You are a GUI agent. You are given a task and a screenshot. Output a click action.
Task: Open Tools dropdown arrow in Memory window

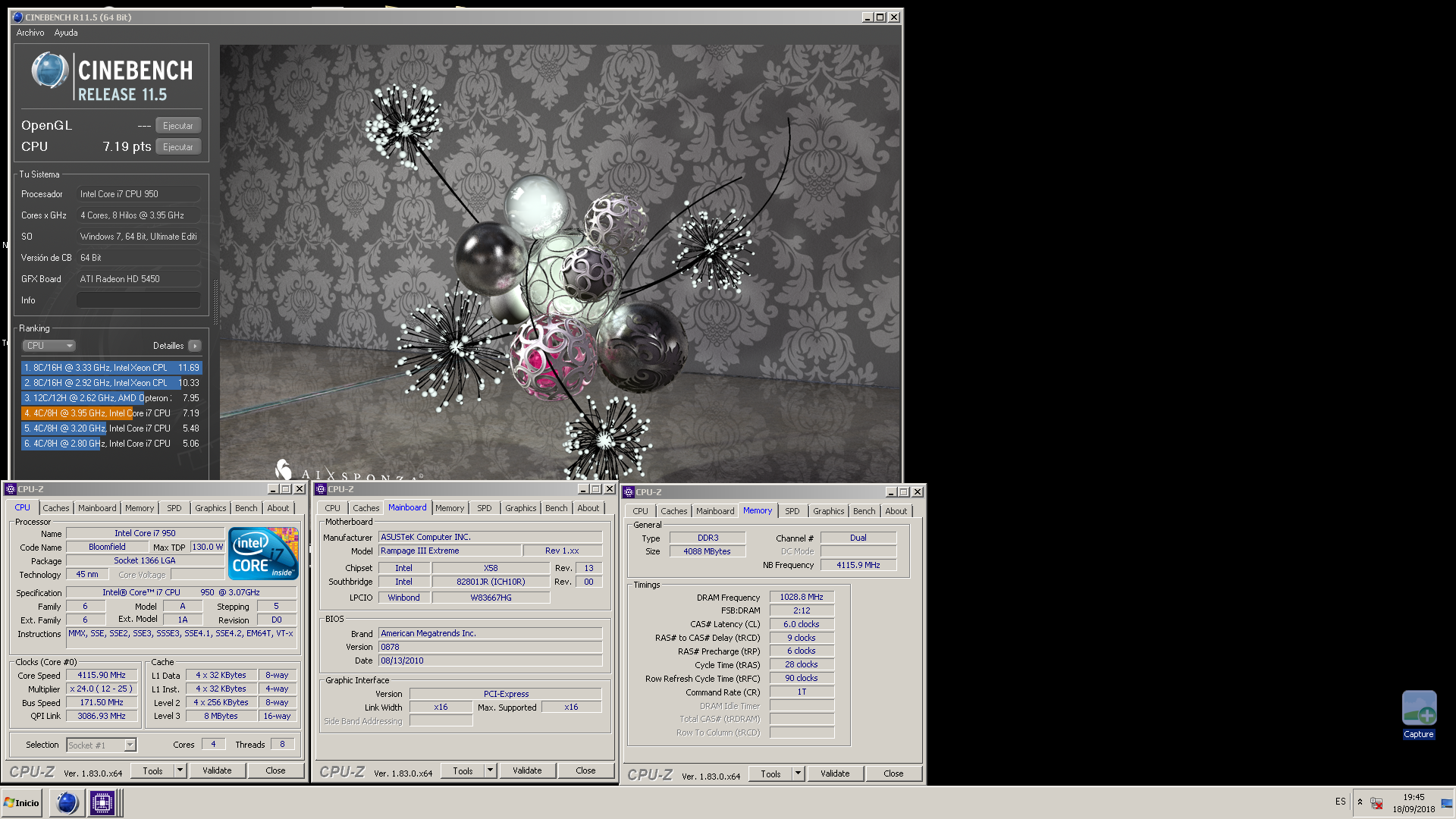(798, 773)
